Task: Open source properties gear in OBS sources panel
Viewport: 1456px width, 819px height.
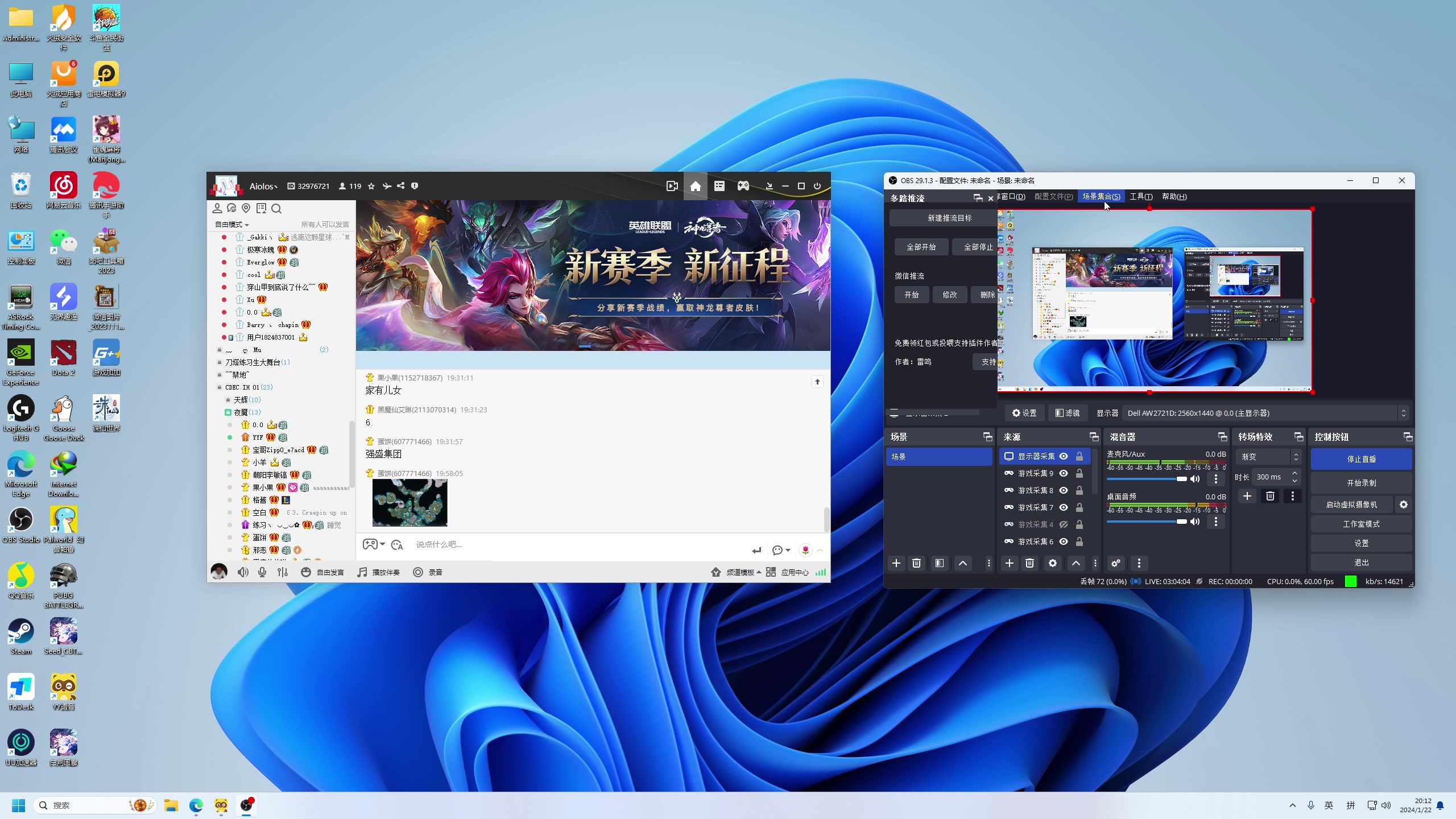Action: click(1052, 563)
